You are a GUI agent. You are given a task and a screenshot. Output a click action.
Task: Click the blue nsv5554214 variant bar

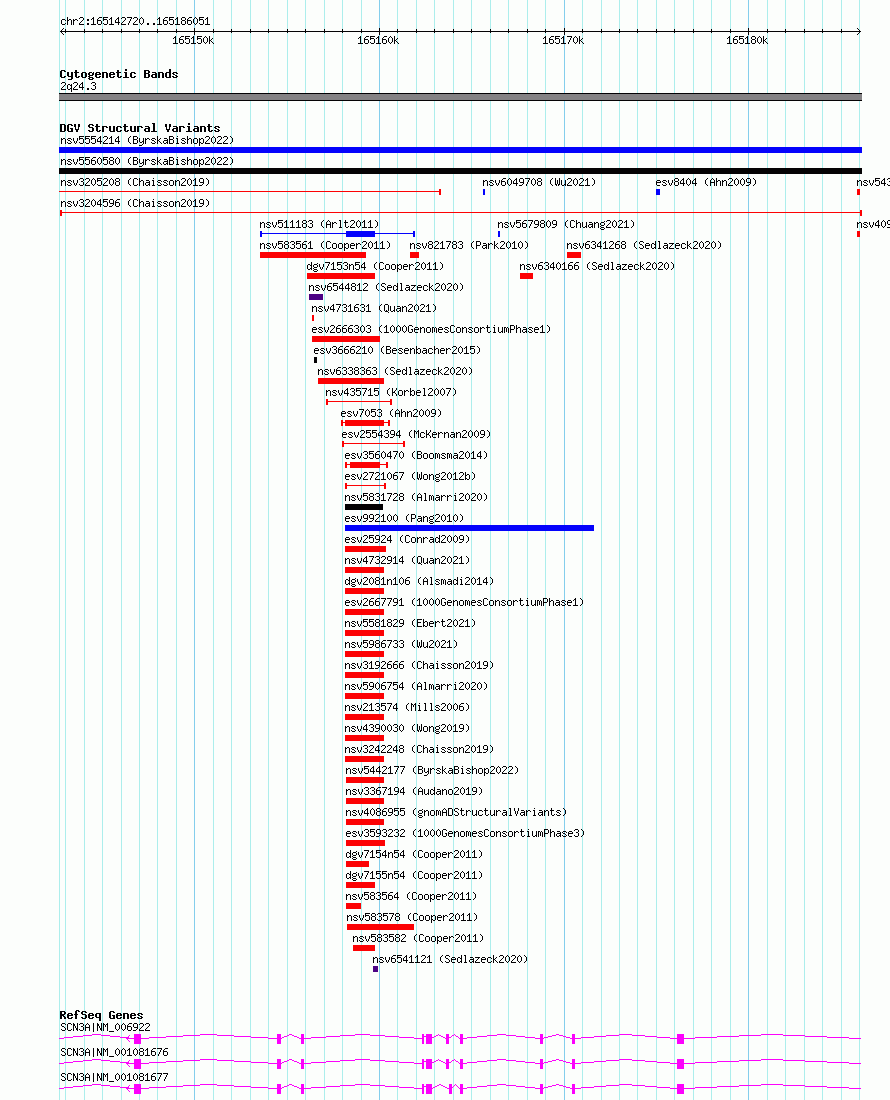(x=460, y=150)
